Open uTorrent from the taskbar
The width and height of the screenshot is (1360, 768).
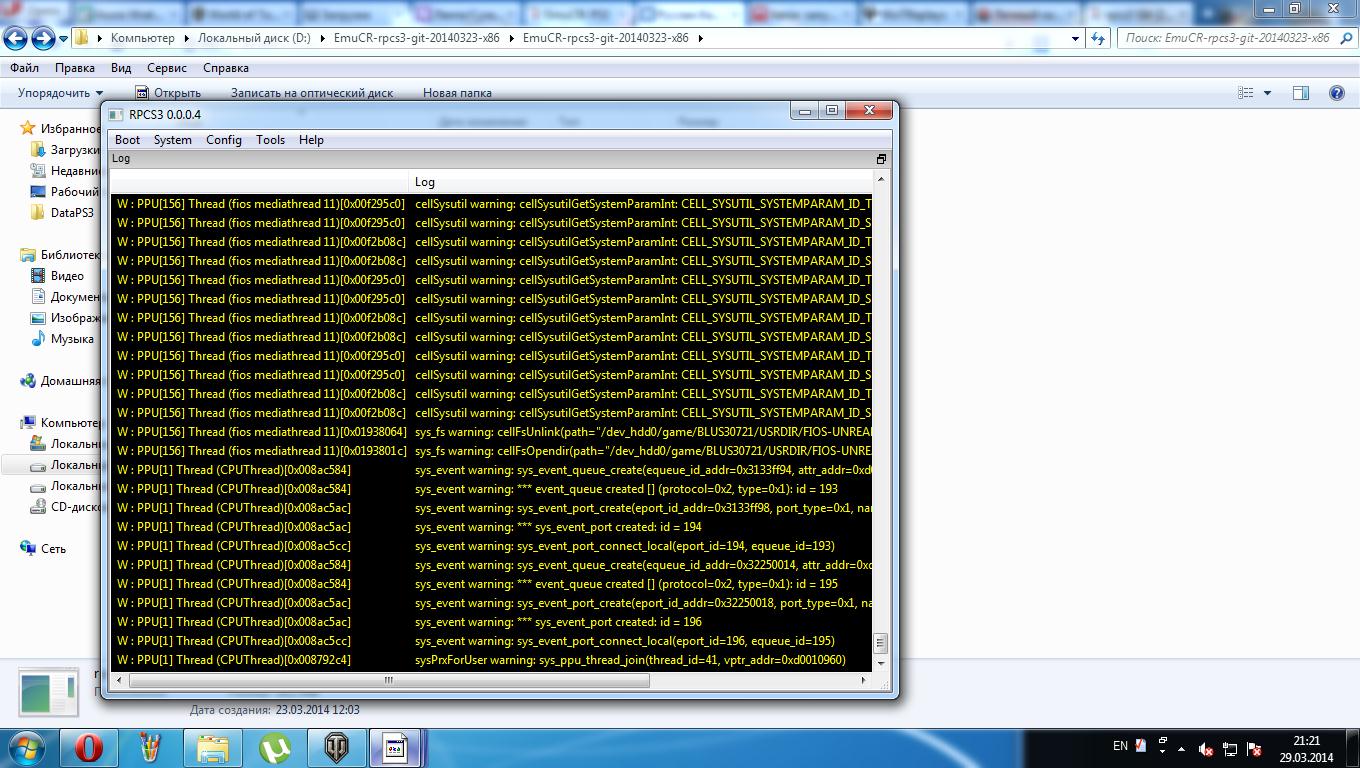275,748
